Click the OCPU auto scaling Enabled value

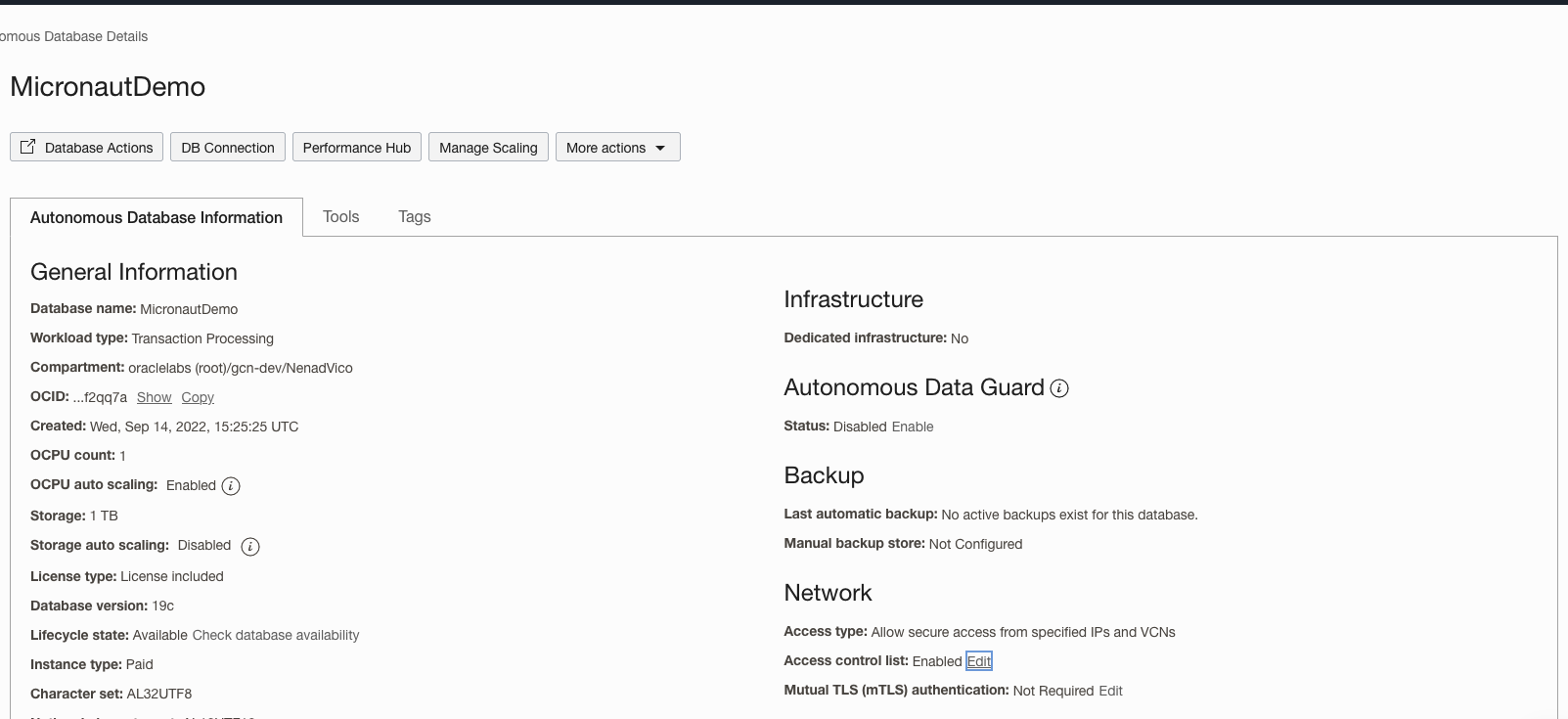[x=191, y=485]
